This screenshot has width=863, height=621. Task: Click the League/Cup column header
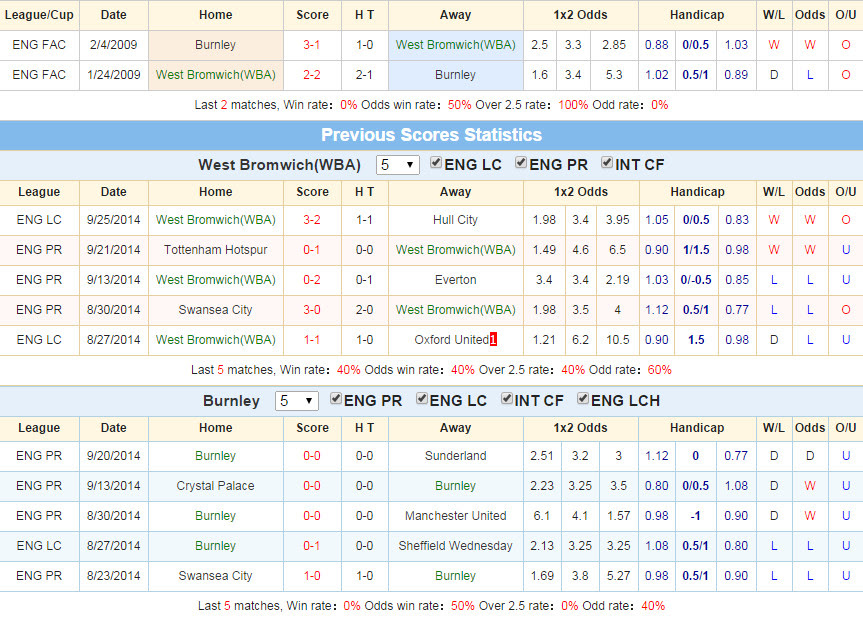[x=39, y=15]
